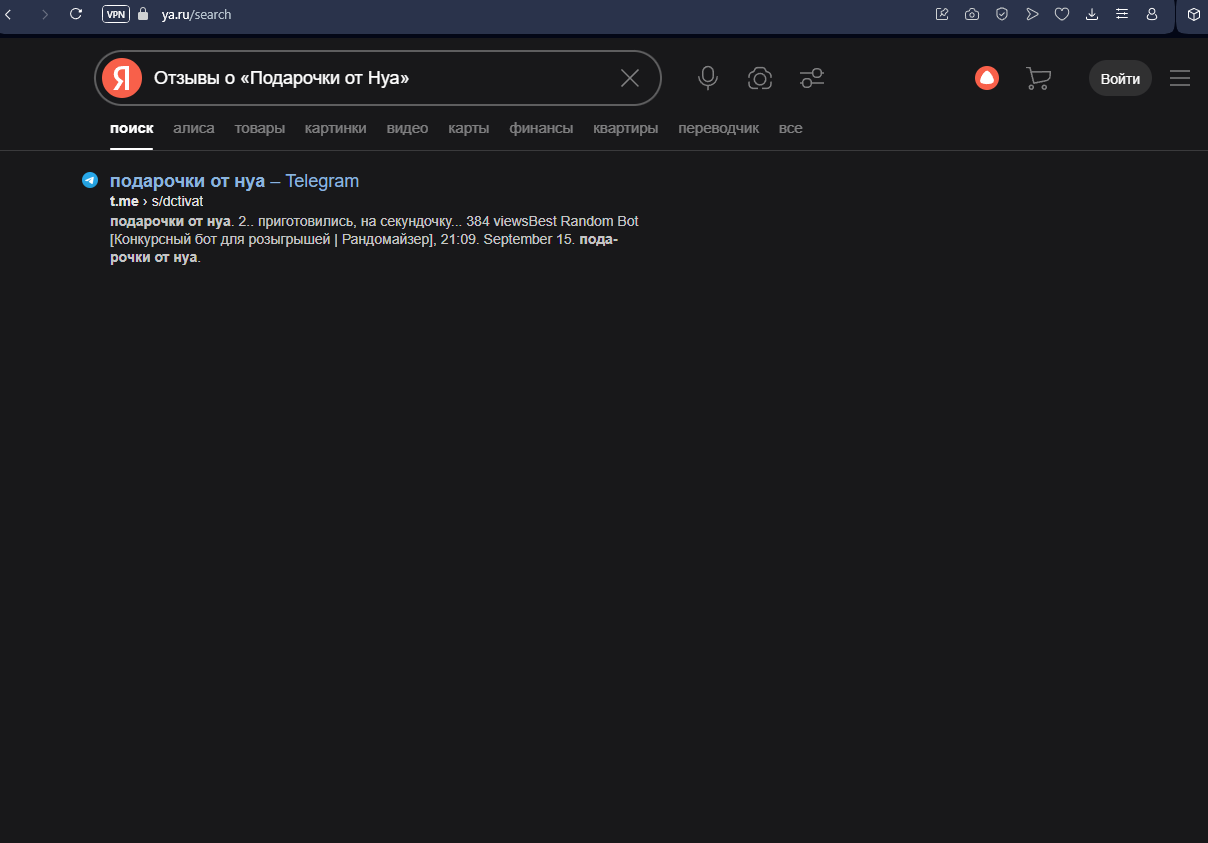Viewport: 1208px width, 843px height.
Task: Expand the все services tab
Action: point(790,128)
